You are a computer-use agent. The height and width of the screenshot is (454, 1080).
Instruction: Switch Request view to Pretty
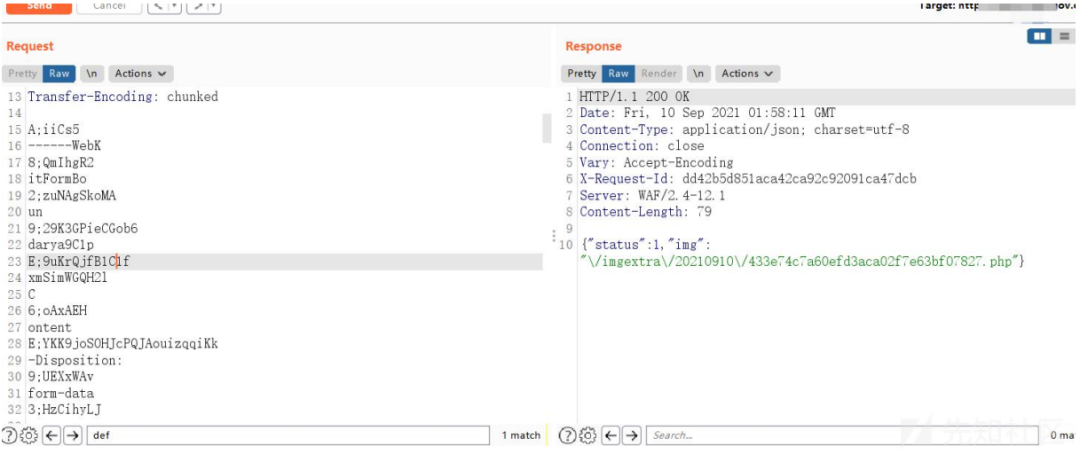[x=22, y=73]
